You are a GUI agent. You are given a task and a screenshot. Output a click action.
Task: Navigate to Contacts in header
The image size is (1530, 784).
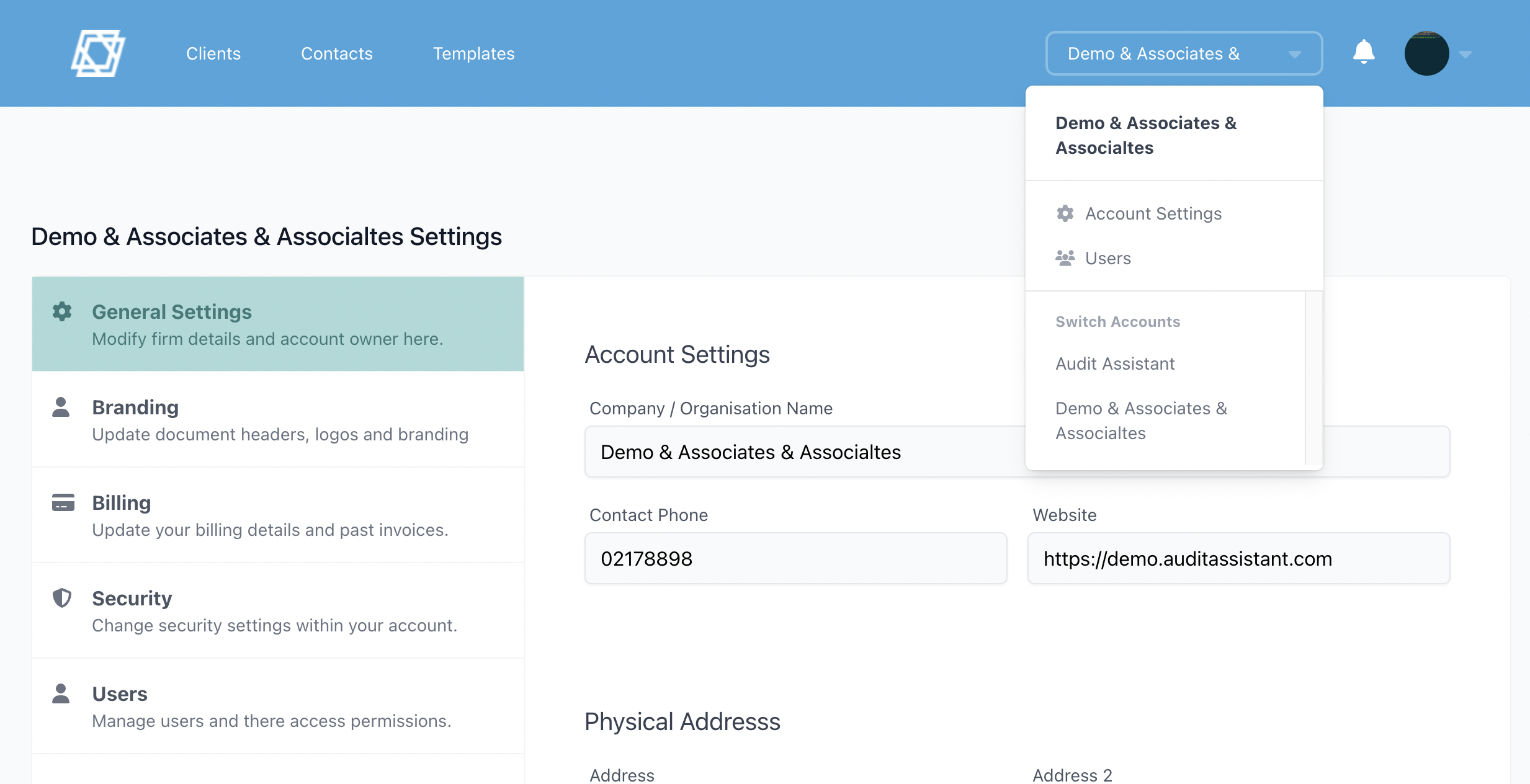(x=336, y=53)
